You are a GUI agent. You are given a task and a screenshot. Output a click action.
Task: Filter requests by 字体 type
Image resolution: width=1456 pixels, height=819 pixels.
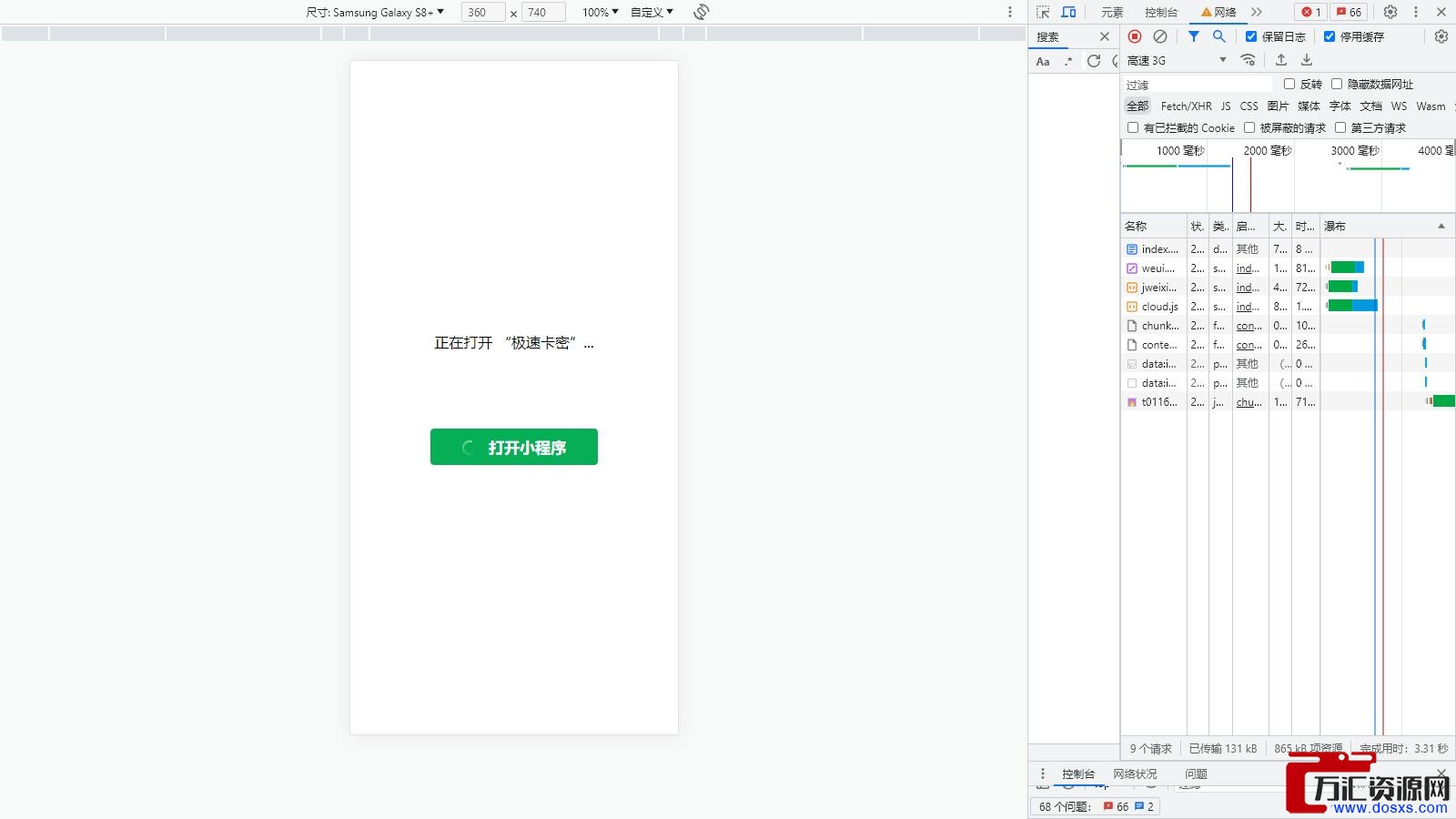[x=1340, y=106]
